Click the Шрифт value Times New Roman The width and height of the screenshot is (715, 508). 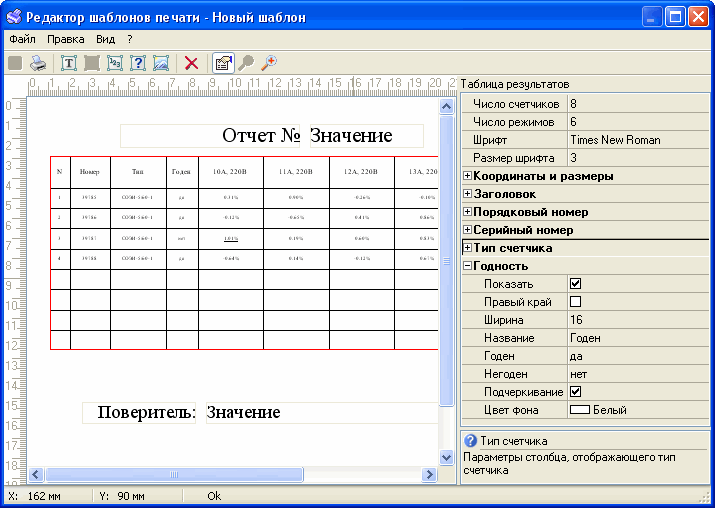(639, 140)
